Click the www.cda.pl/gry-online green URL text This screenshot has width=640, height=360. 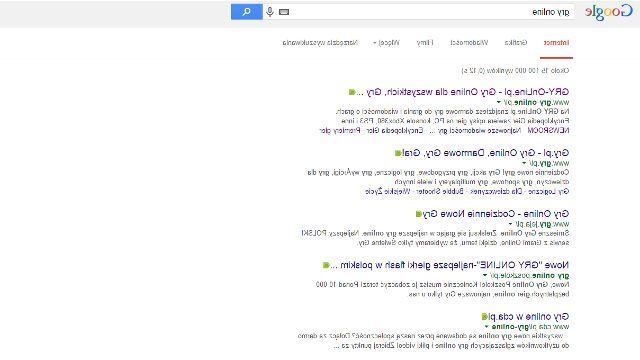[x=530, y=327]
